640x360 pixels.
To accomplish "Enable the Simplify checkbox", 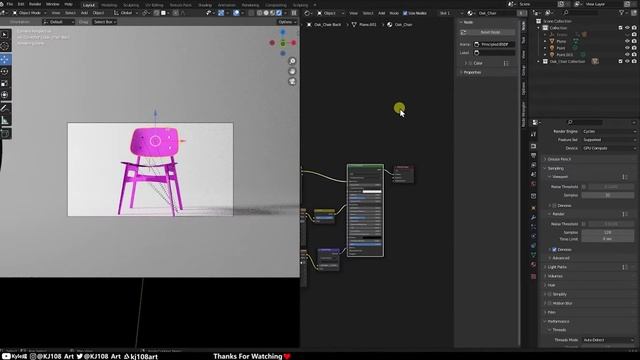I will coord(549,294).
